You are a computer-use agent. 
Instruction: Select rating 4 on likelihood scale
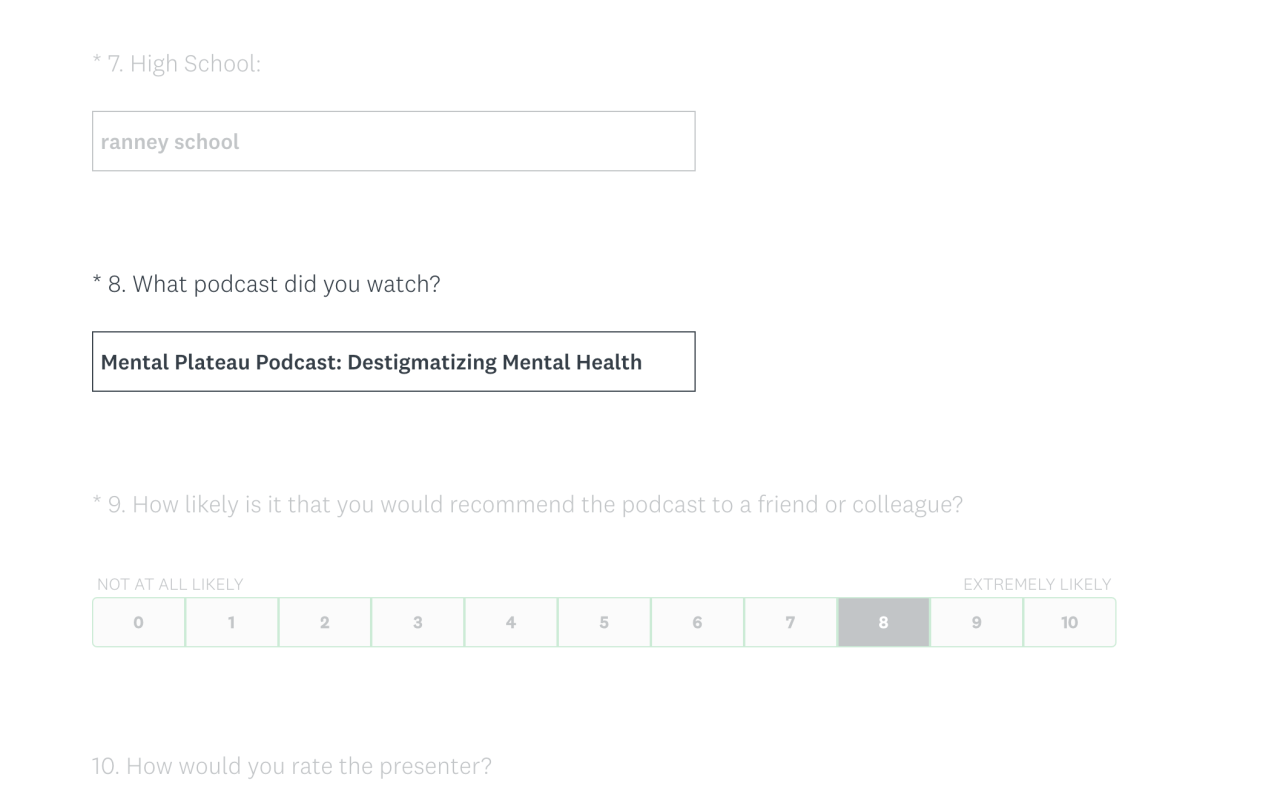tap(510, 622)
